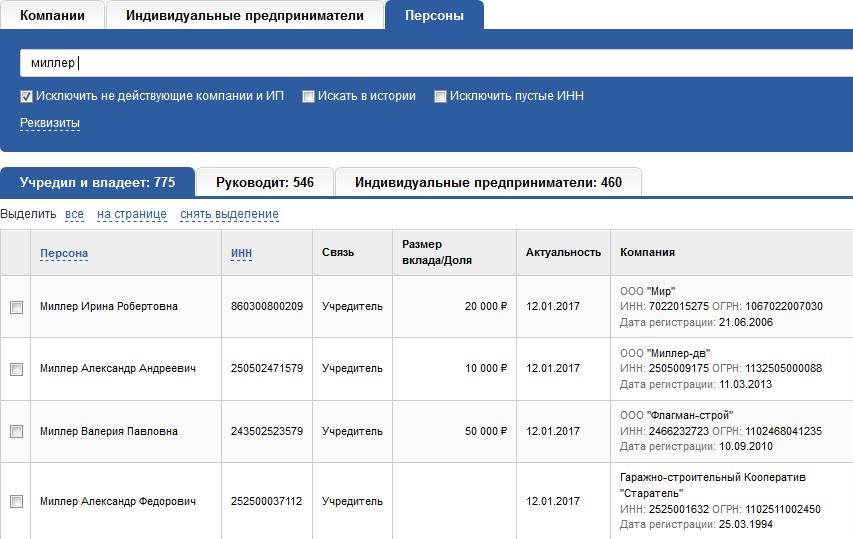The image size is (853, 539).
Task: Select the Миллер Александр Андреевич row checkbox
Action: 16,369
